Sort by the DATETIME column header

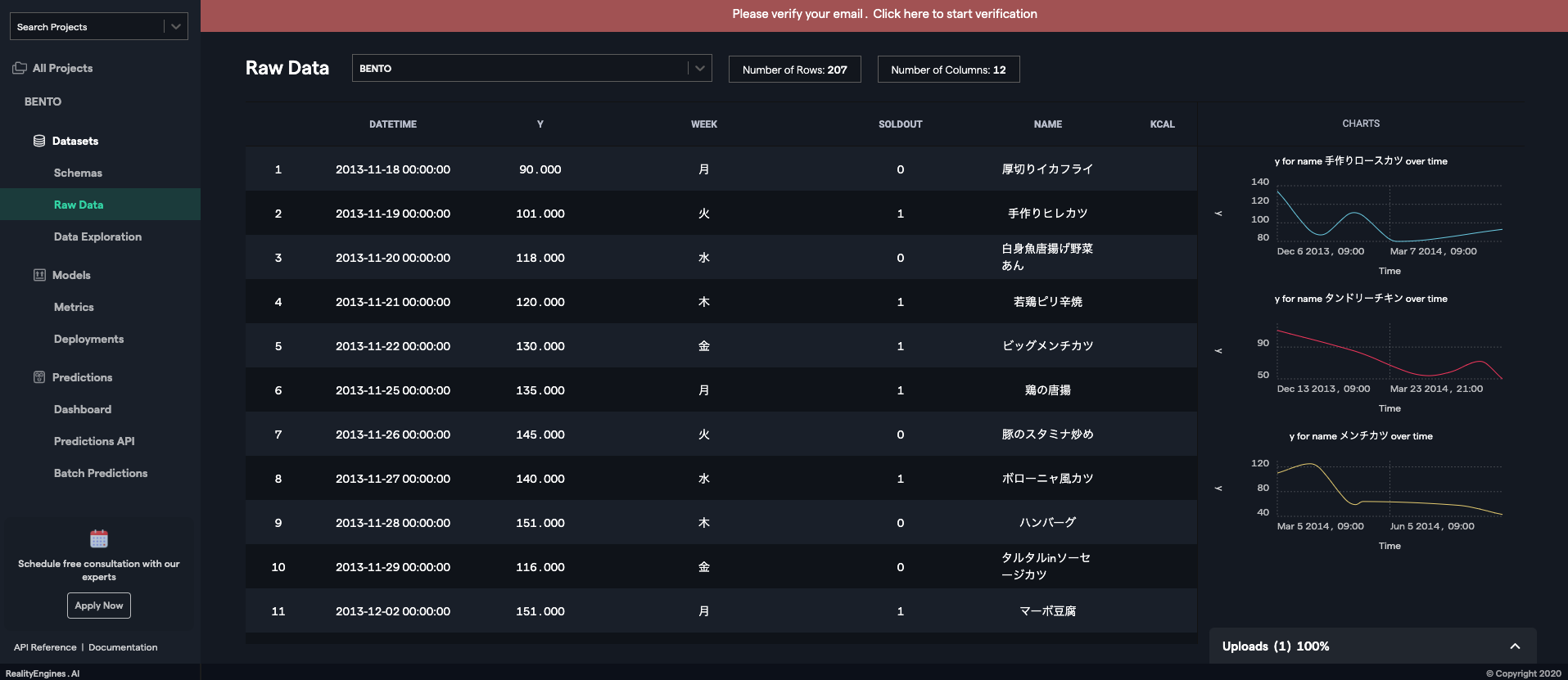pyautogui.click(x=393, y=124)
